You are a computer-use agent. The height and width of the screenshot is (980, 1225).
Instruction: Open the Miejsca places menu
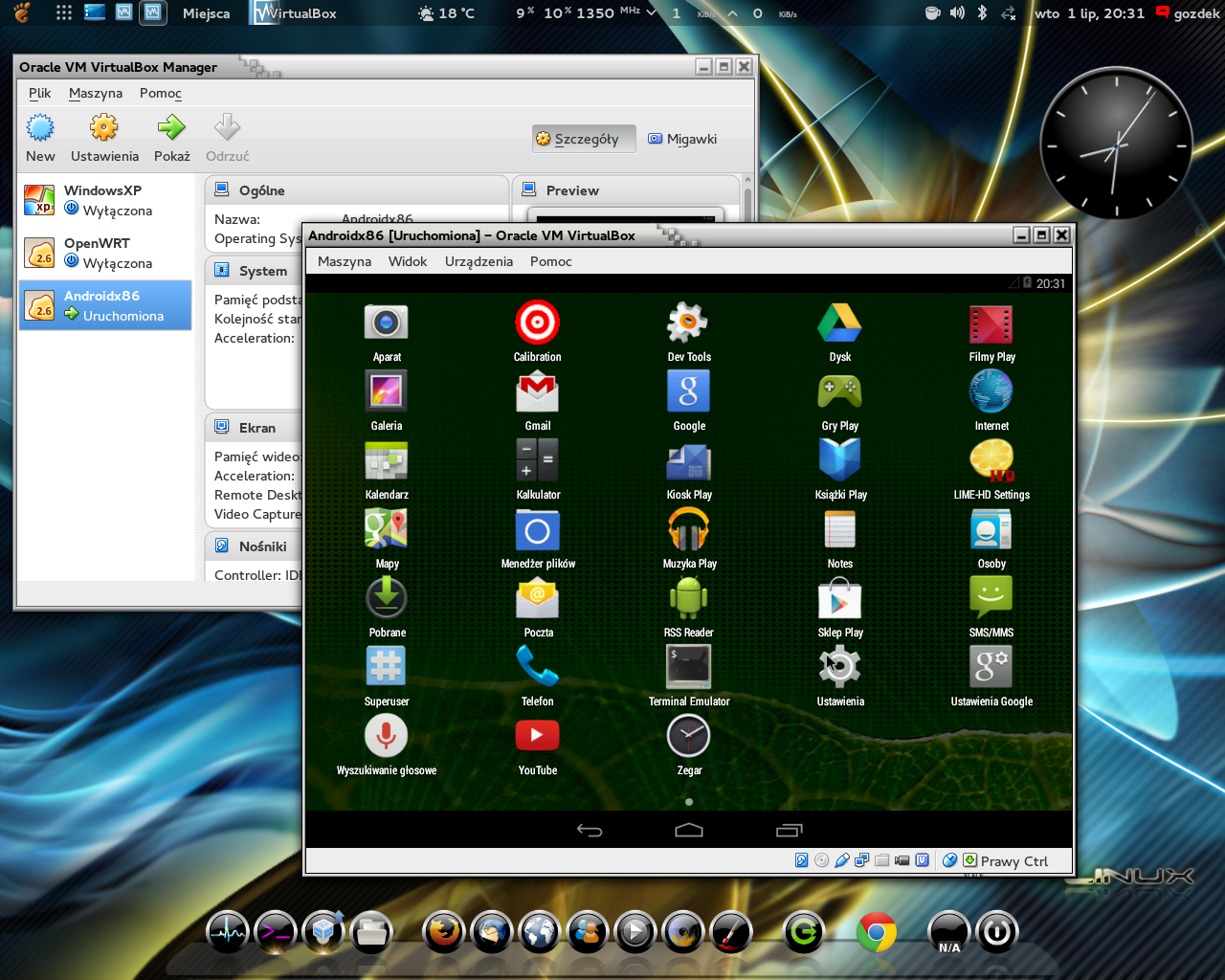tap(206, 13)
